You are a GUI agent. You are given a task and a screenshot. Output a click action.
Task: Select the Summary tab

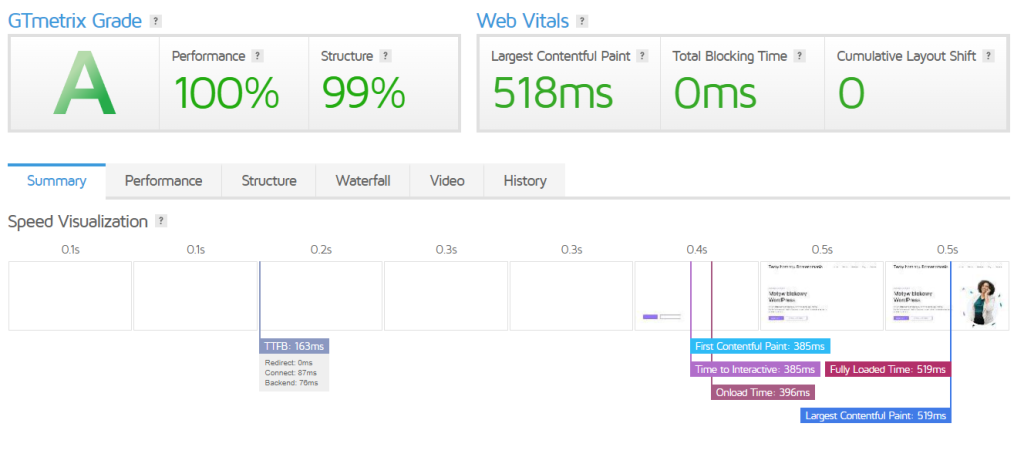coord(56,181)
